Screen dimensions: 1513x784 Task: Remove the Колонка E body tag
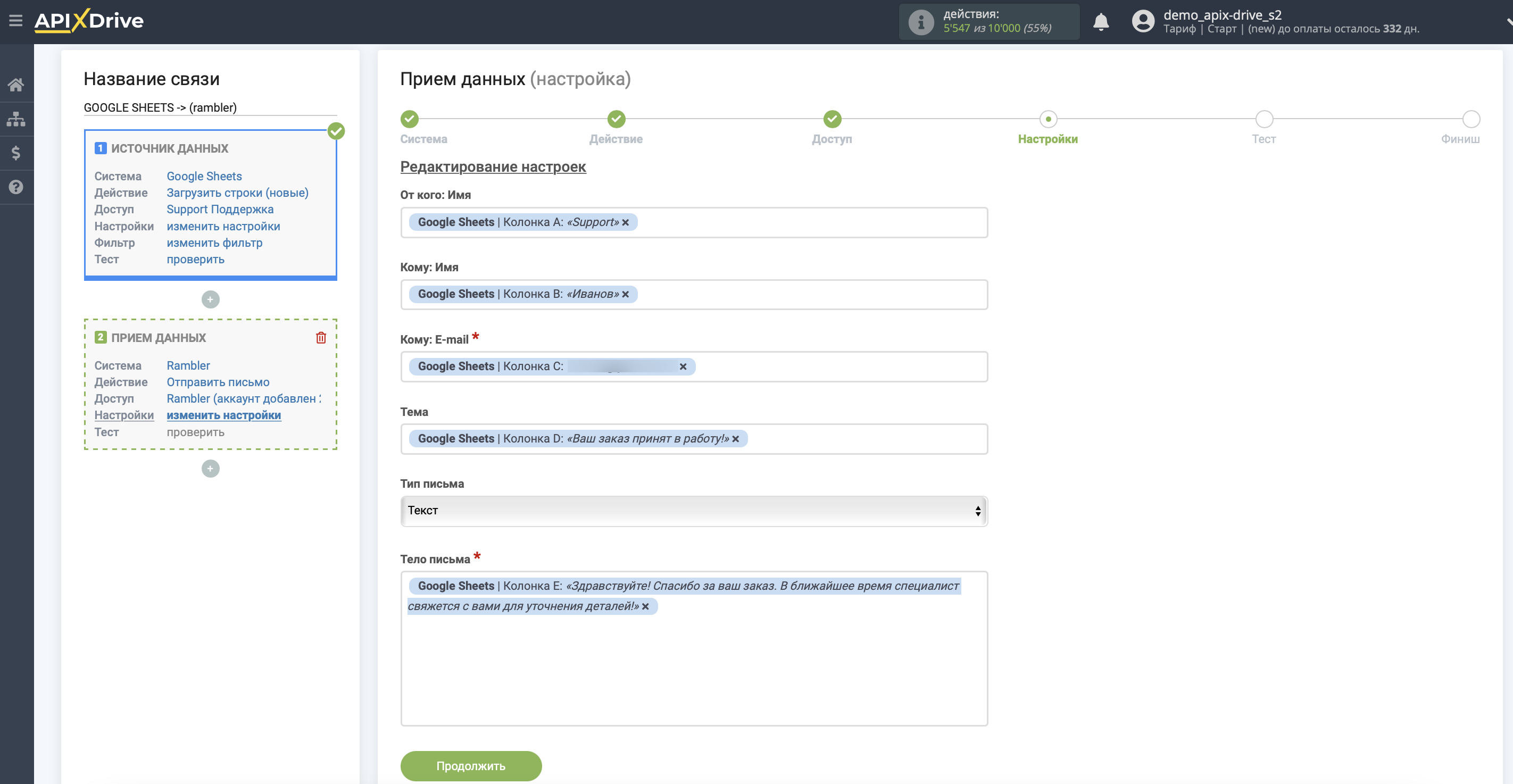pos(645,607)
